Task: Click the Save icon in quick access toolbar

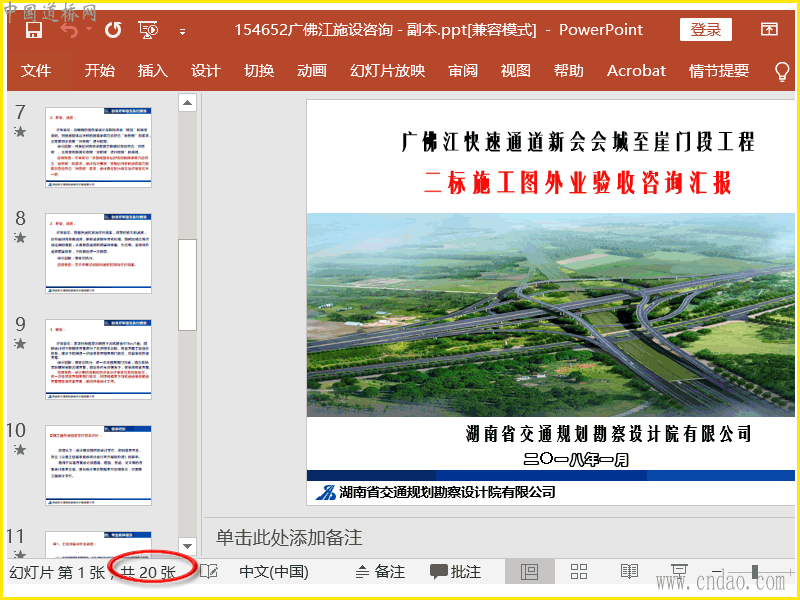Action: 34,30
